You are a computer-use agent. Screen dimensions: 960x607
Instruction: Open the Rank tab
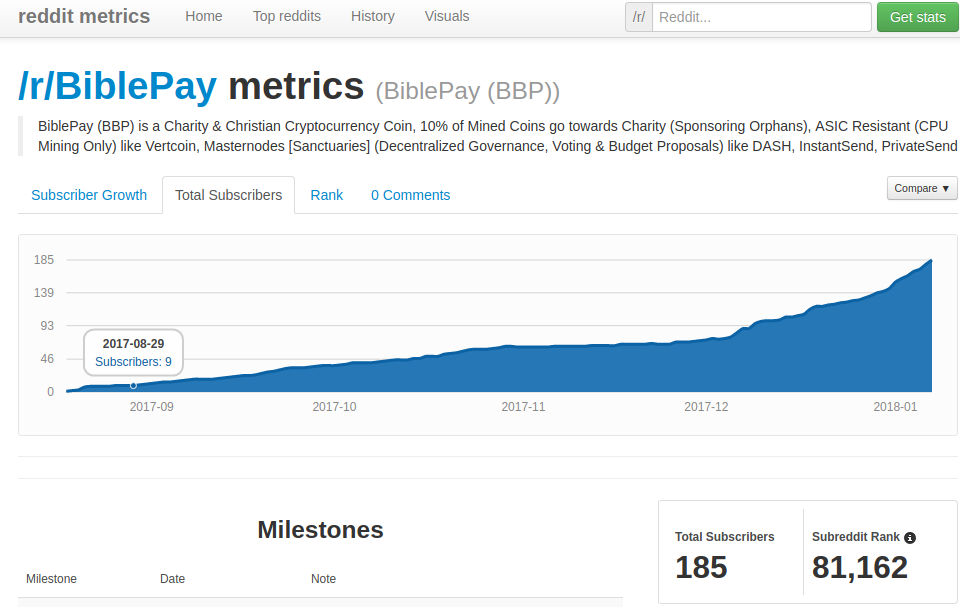tap(326, 195)
